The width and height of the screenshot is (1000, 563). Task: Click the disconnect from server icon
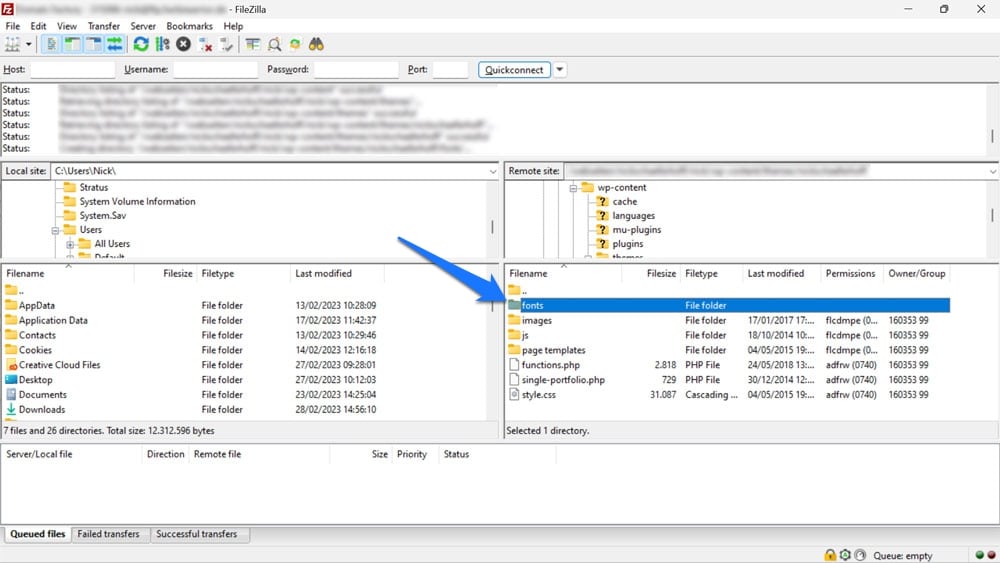(205, 44)
